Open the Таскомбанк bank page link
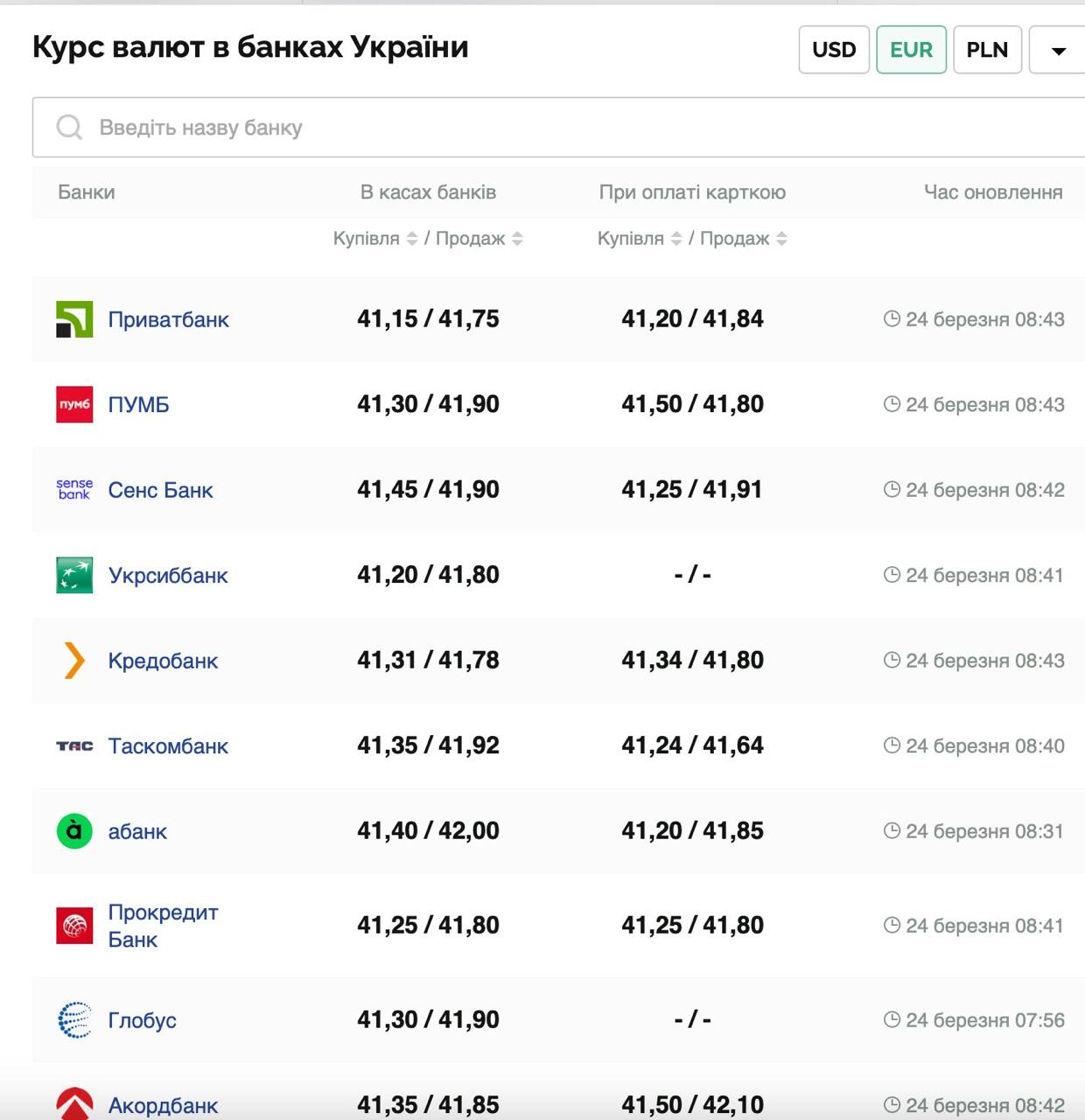Viewport: 1085px width, 1120px height. (168, 745)
